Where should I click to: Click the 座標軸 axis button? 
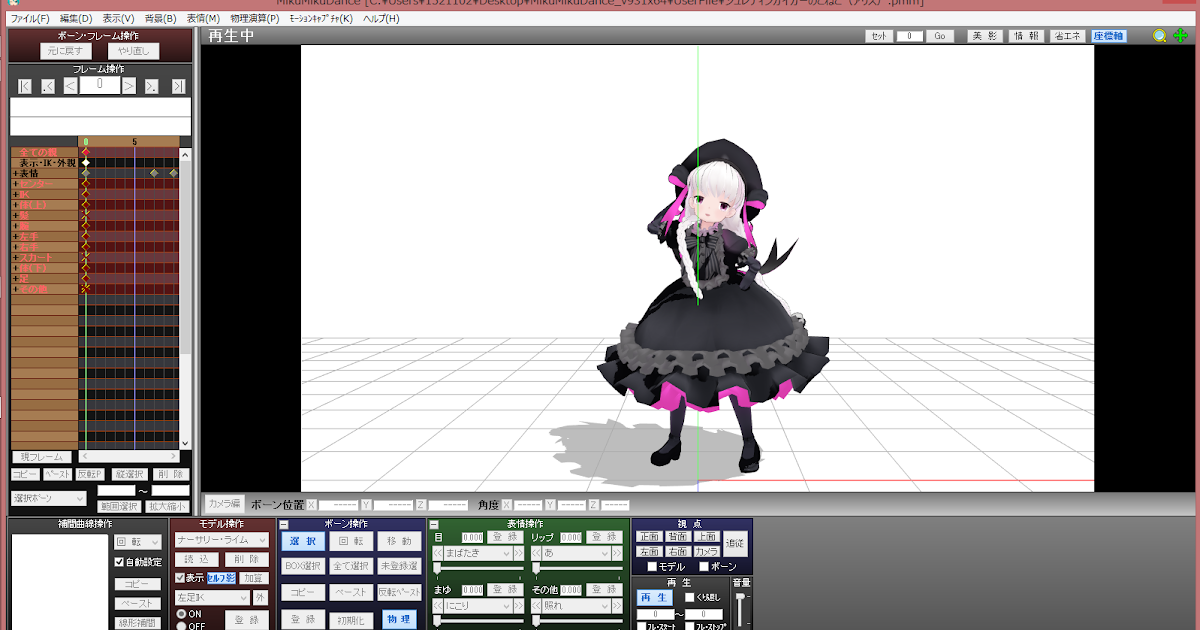coord(1109,36)
